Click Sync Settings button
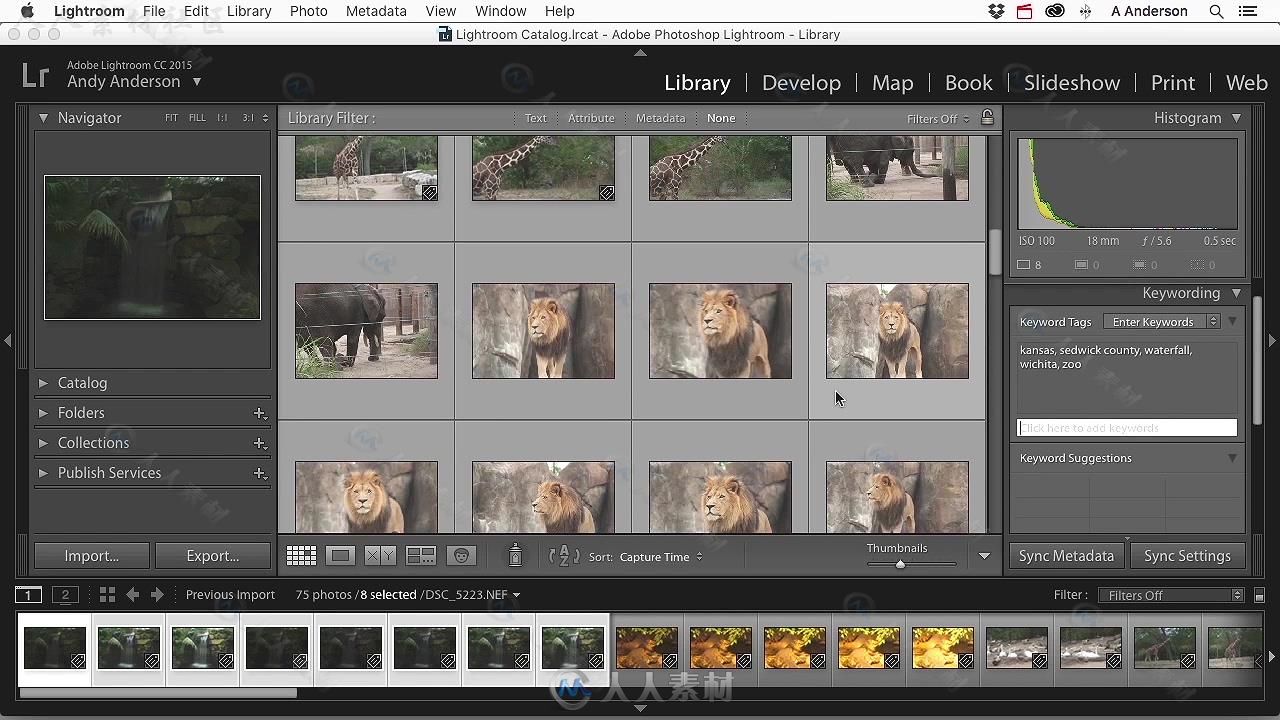The image size is (1280, 720). coord(1187,556)
